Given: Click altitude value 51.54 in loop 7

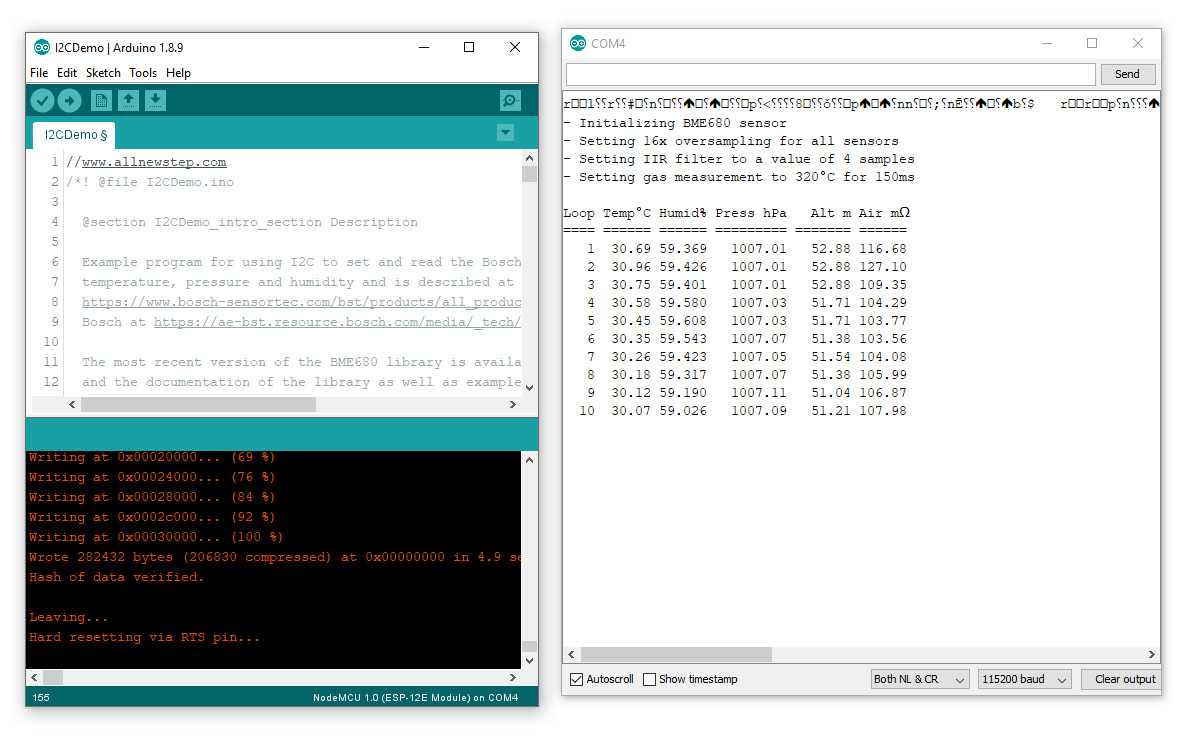Looking at the screenshot, I should [831, 356].
